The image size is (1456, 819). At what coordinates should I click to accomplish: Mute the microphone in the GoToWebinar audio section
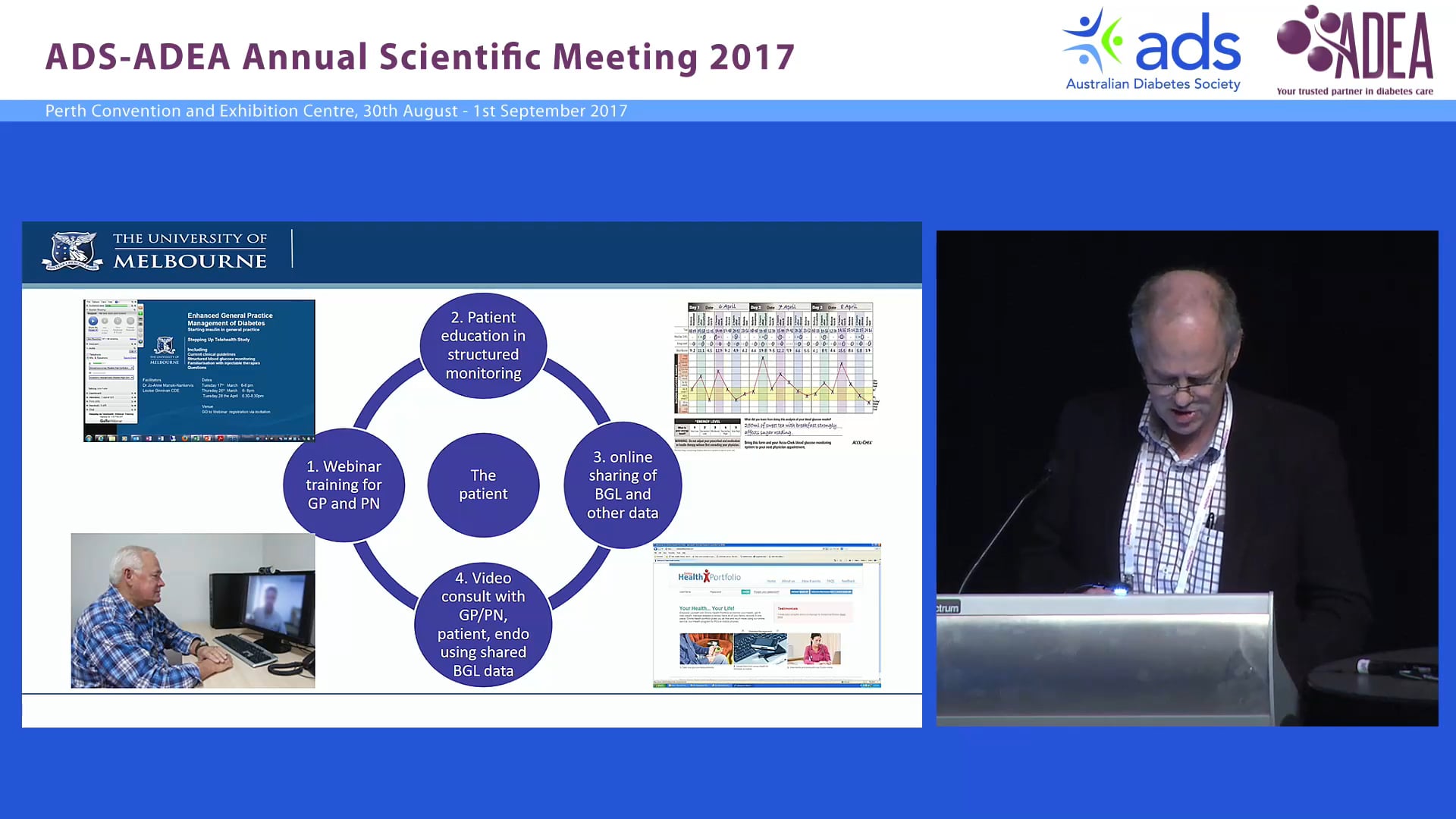click(x=89, y=363)
